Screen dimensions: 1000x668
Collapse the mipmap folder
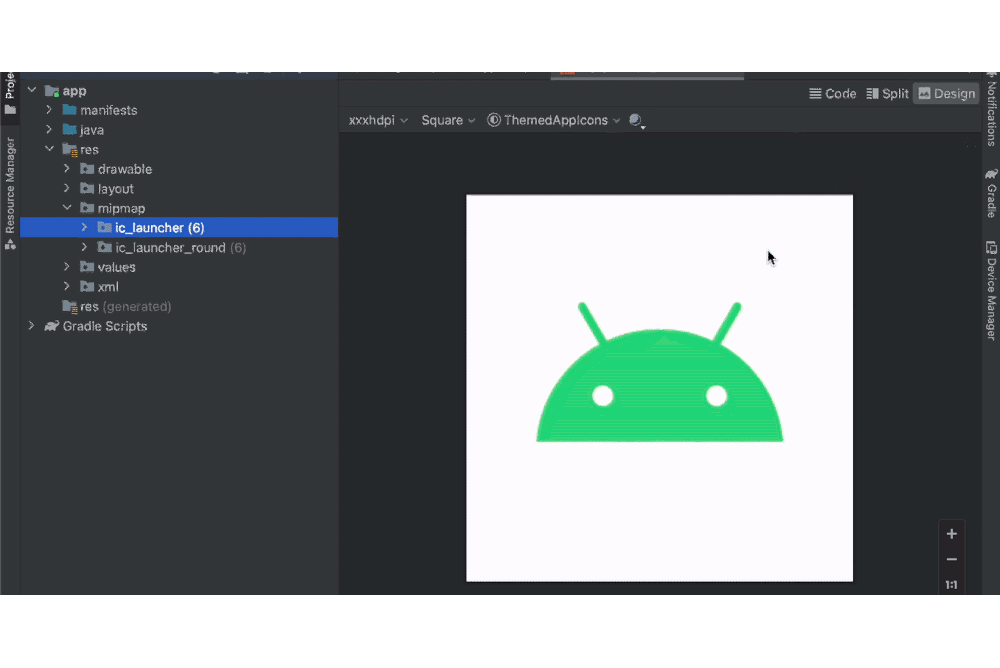point(67,208)
